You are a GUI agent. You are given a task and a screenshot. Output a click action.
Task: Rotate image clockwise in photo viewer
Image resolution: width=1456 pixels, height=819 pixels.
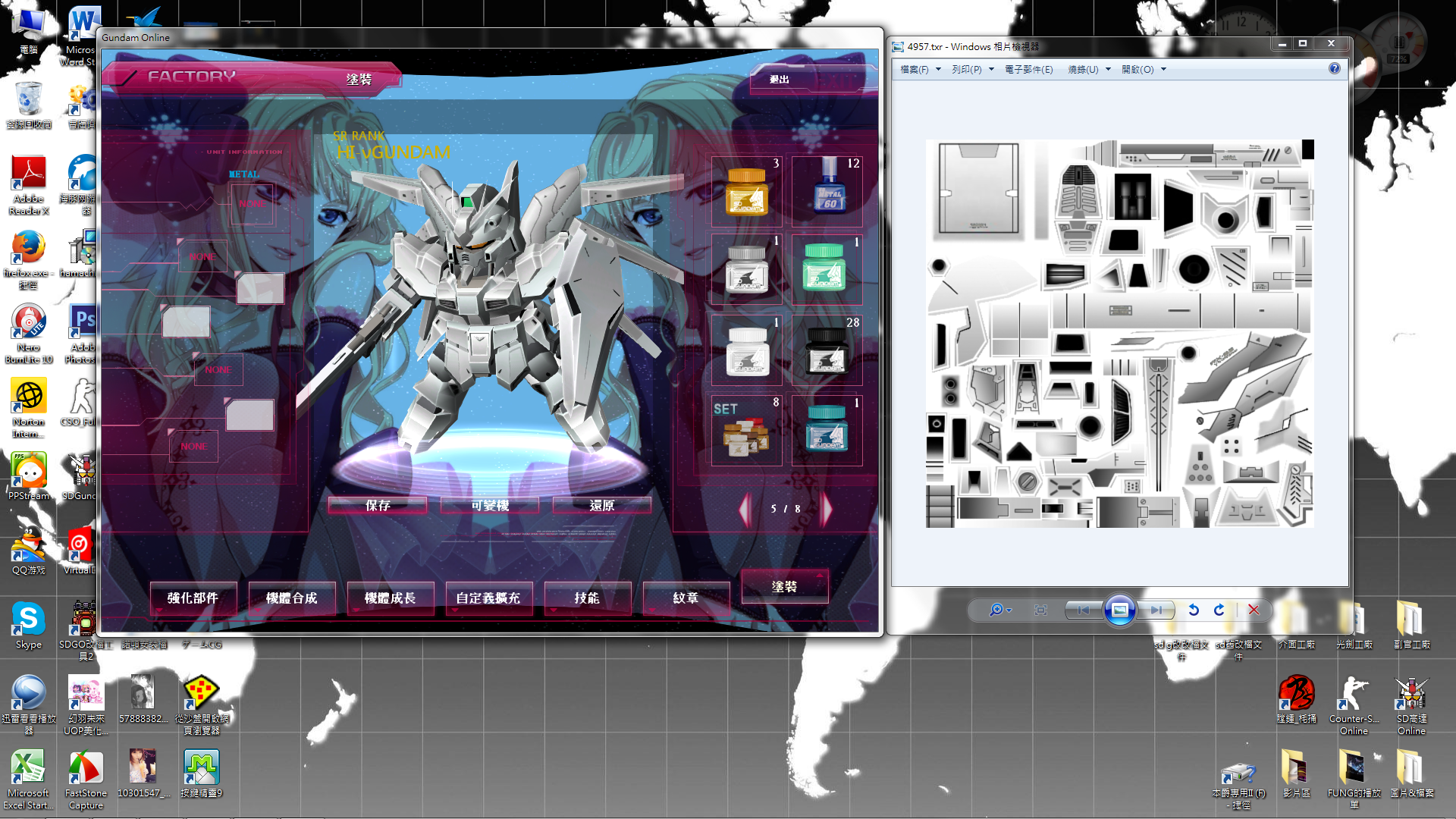point(1219,610)
